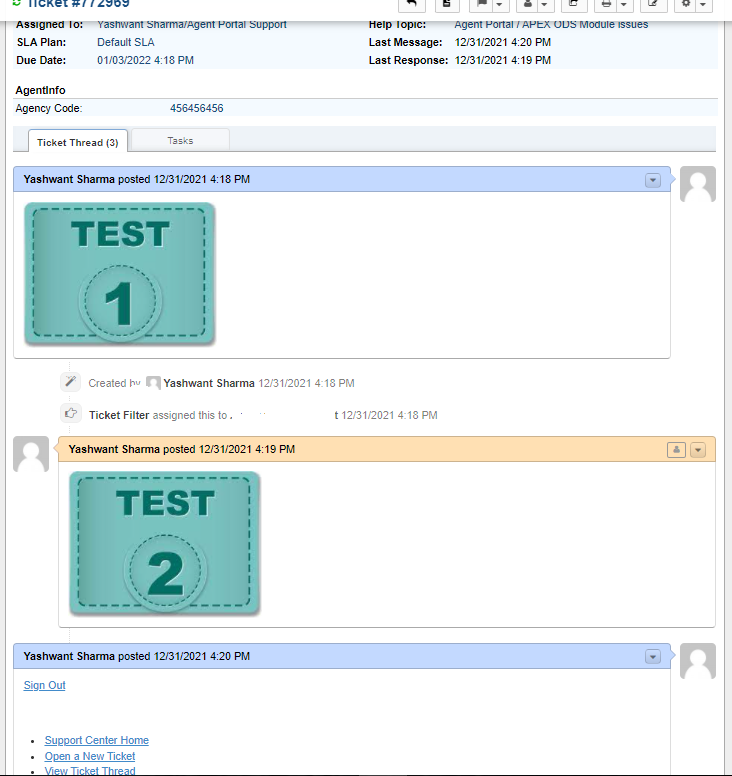
Task: Open the TEST 1 image thumbnail
Action: pos(120,273)
